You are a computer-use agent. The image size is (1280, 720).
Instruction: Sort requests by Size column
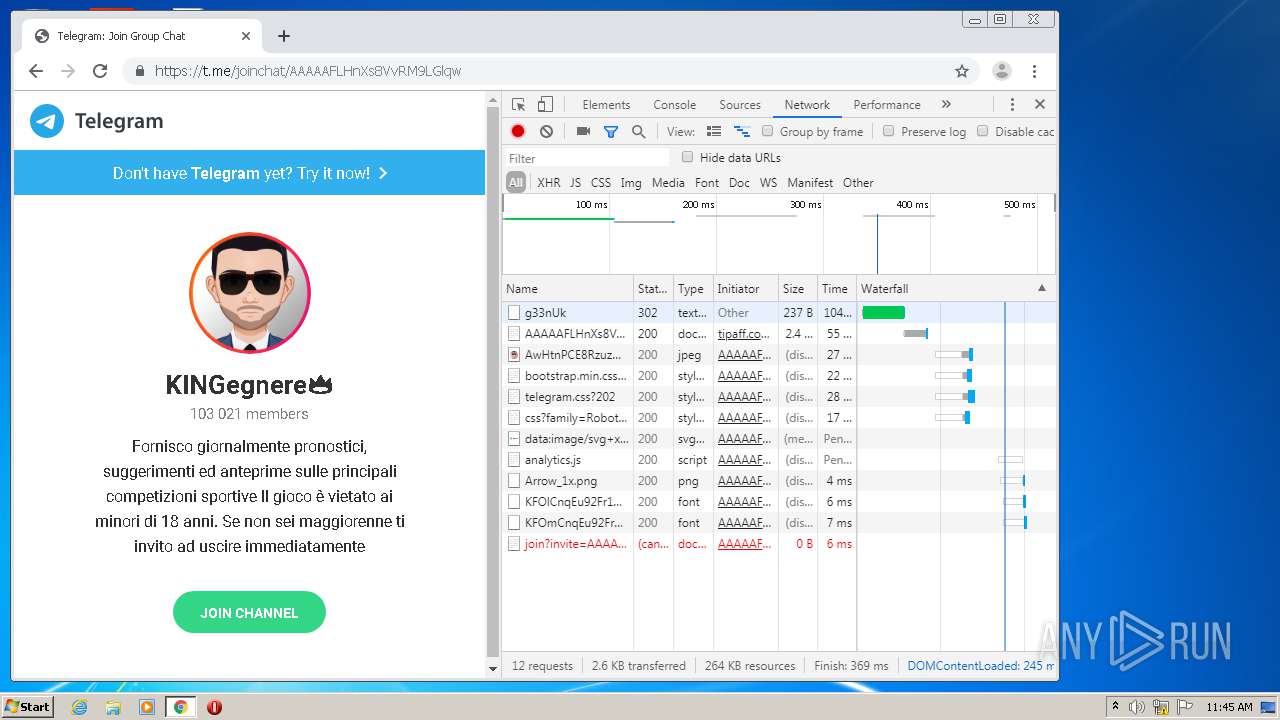[797, 288]
